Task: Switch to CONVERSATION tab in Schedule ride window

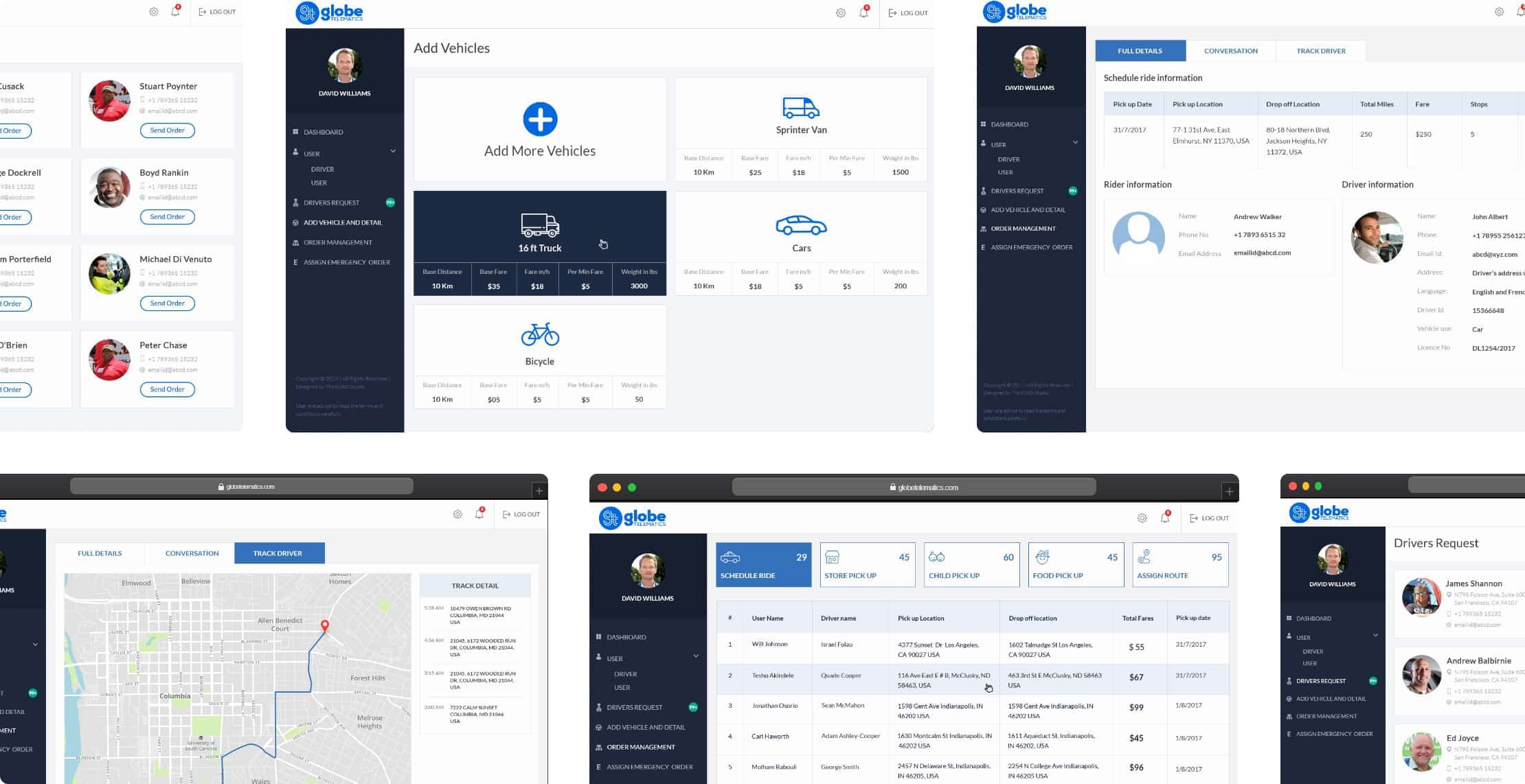Action: (1231, 51)
